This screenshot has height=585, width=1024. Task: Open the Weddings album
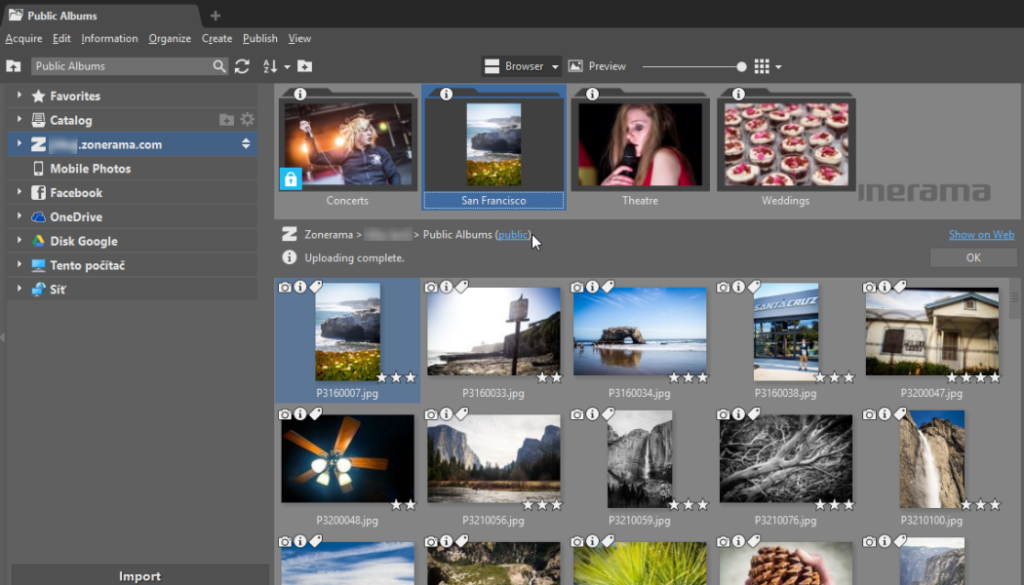786,148
